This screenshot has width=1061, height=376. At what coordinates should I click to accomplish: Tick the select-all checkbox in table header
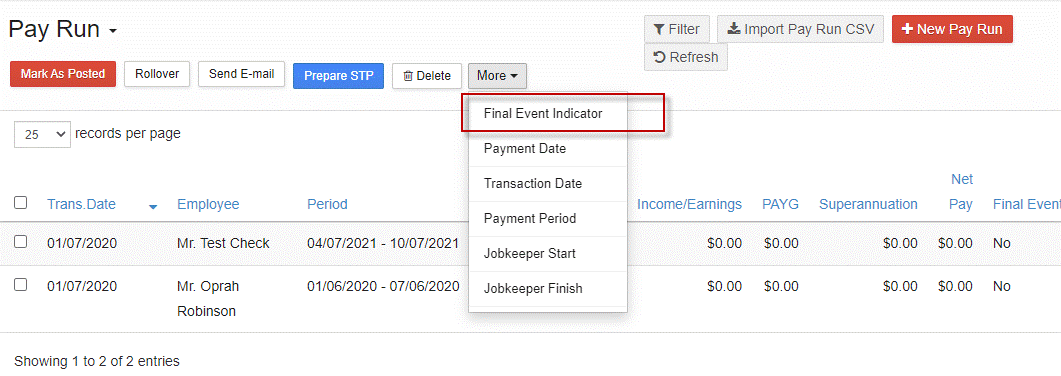pyautogui.click(x=21, y=203)
